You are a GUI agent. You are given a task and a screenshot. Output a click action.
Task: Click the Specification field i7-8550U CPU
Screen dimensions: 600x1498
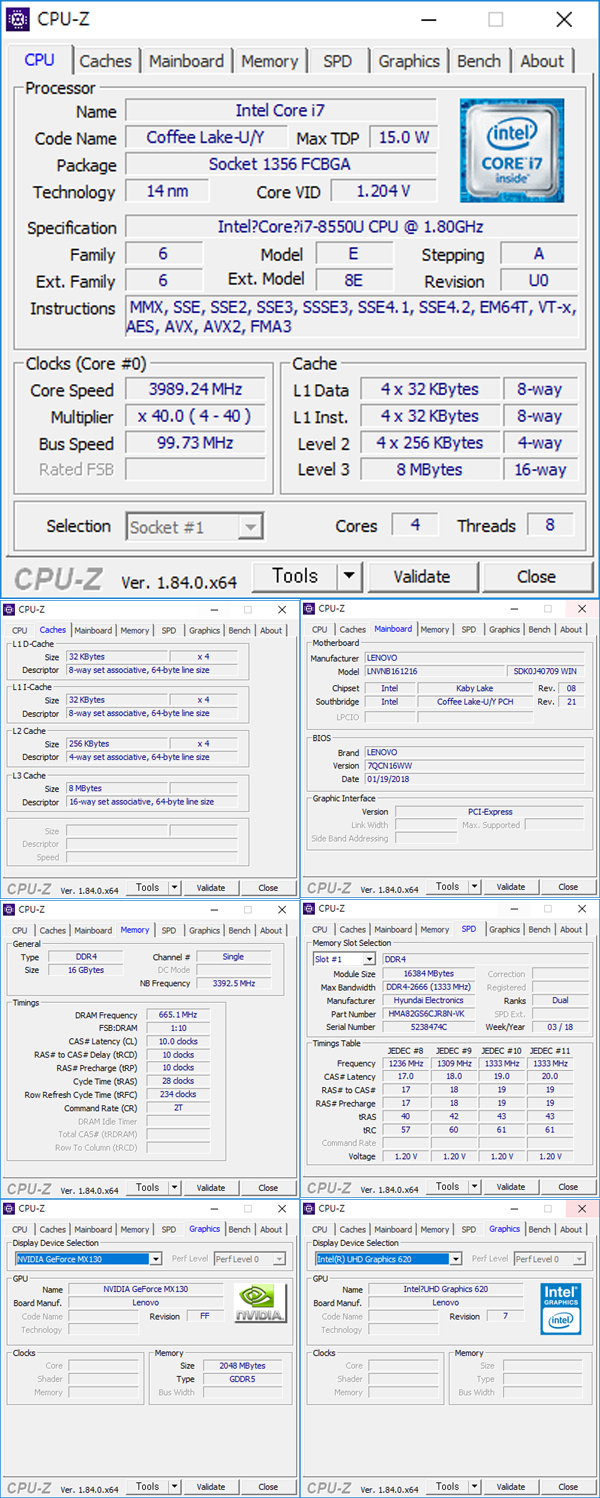(350, 227)
